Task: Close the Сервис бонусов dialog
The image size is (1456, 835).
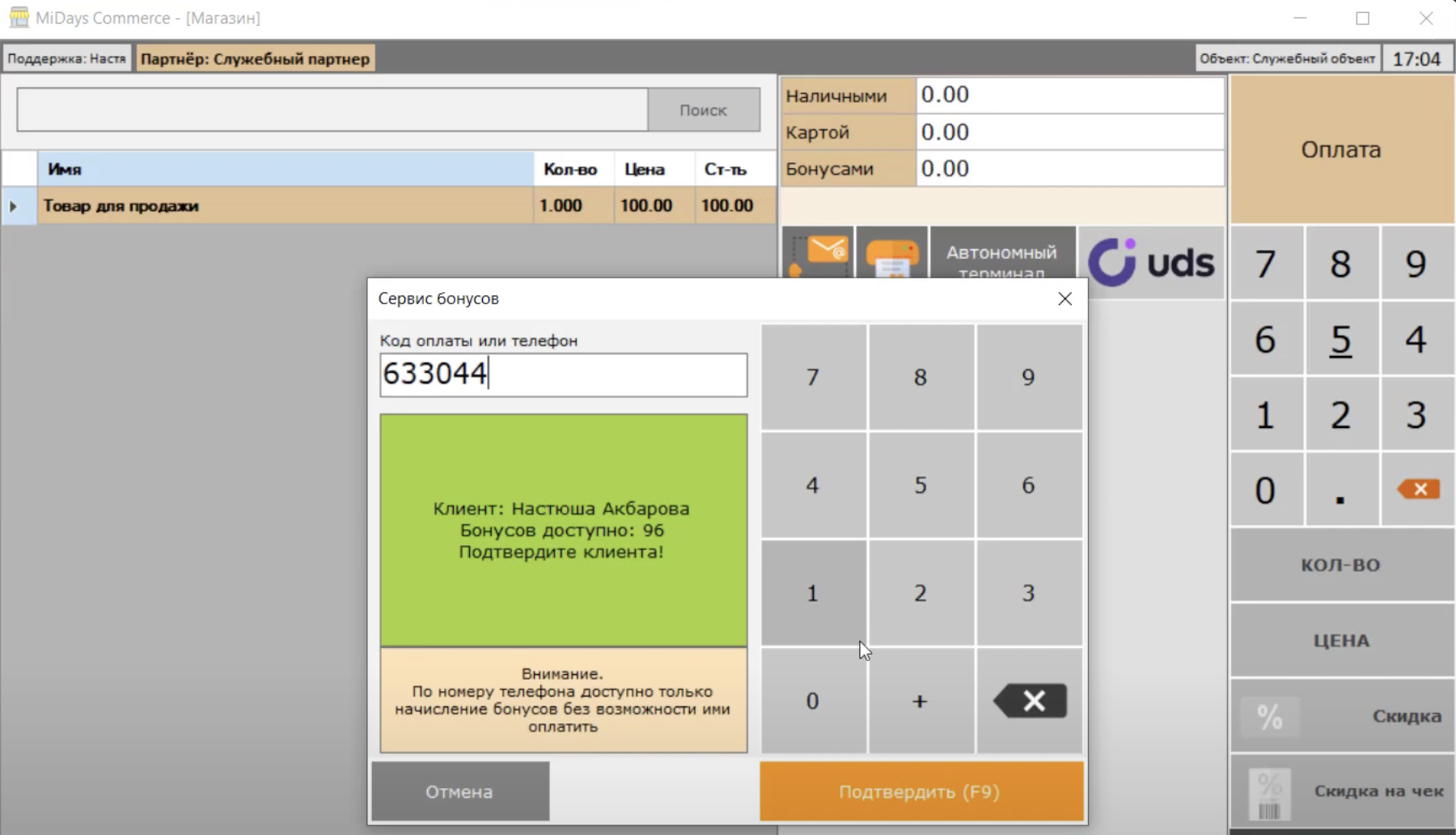Action: click(x=1064, y=299)
